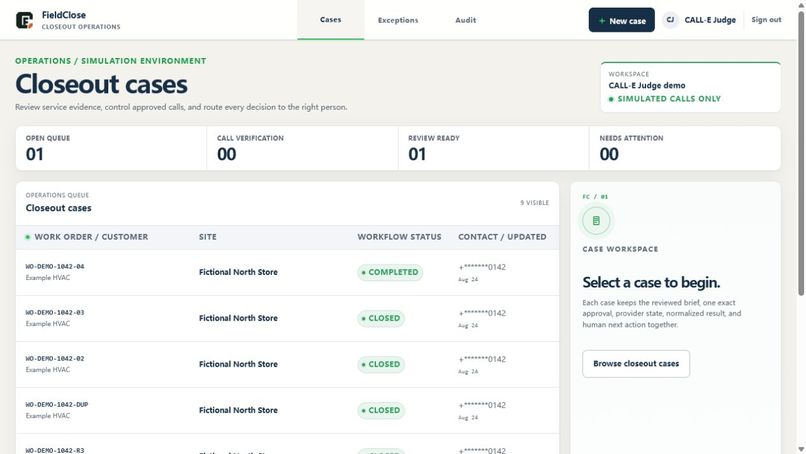Open work order WO-DEMO-1042-04 row
806x454 pixels.
287,272
